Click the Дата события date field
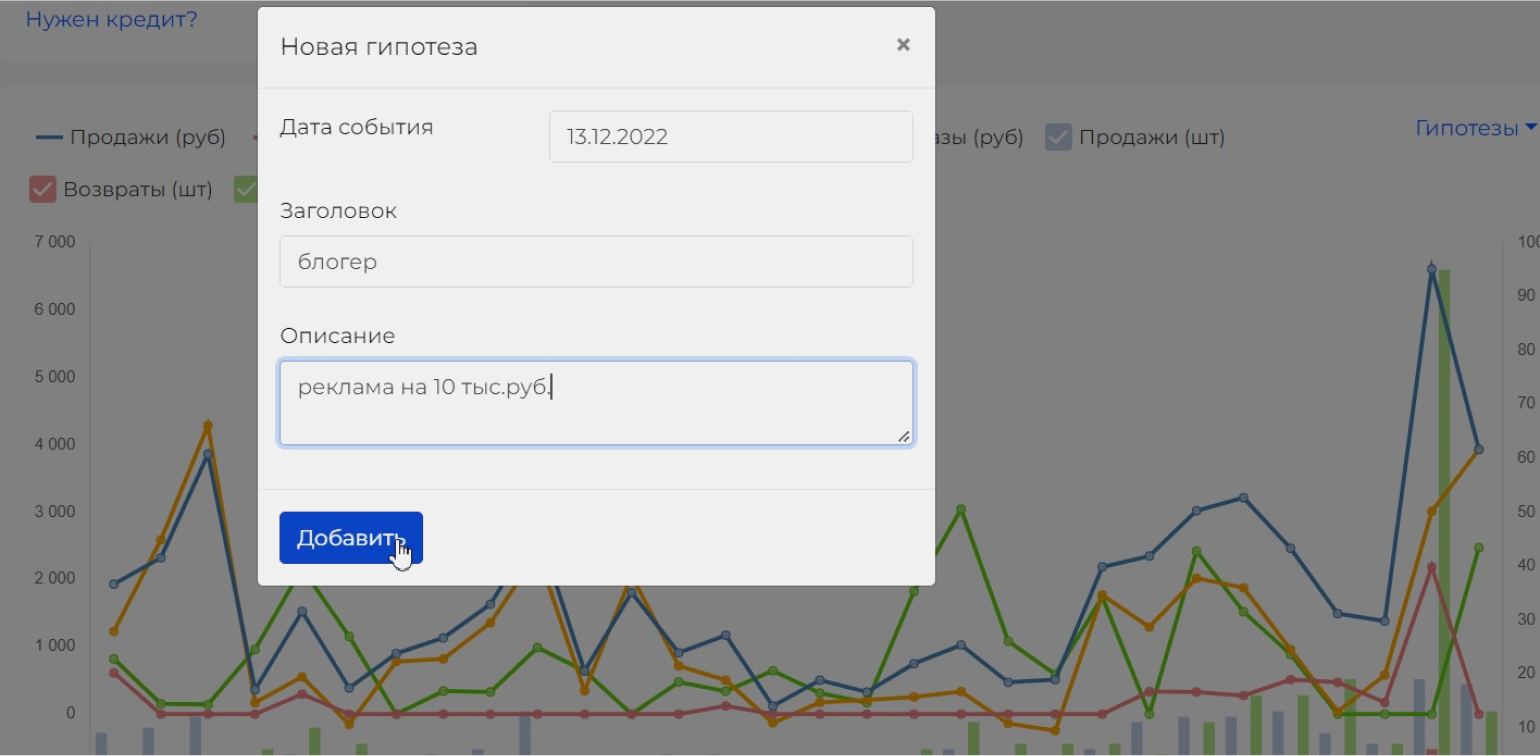 point(730,137)
